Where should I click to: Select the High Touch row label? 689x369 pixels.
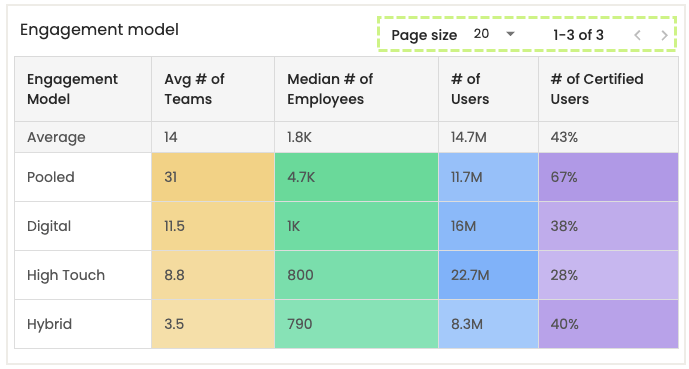point(66,275)
